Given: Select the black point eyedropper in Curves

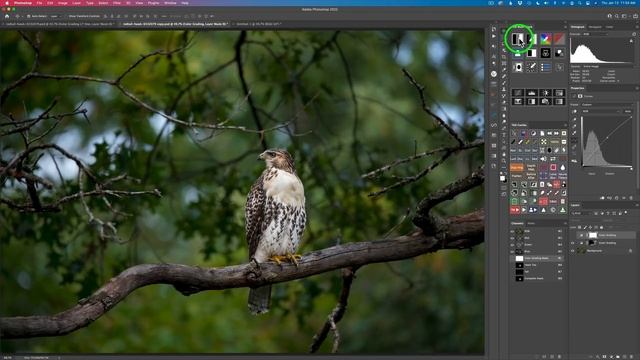Looking at the screenshot, I should pos(574,119).
